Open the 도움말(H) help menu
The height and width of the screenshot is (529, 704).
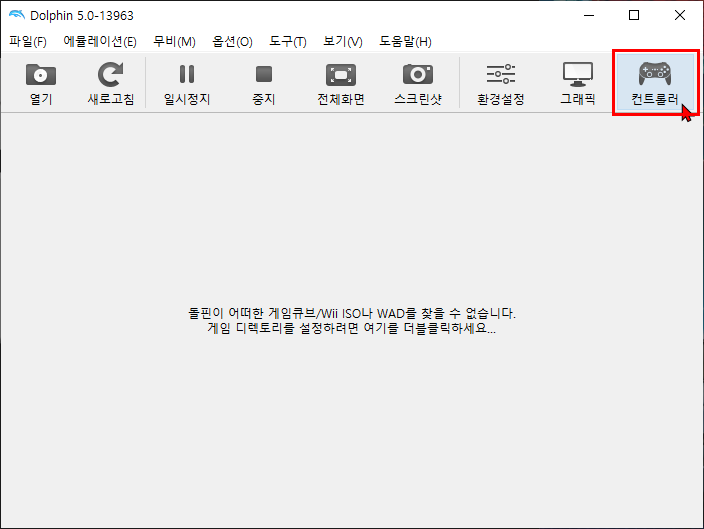click(405, 42)
